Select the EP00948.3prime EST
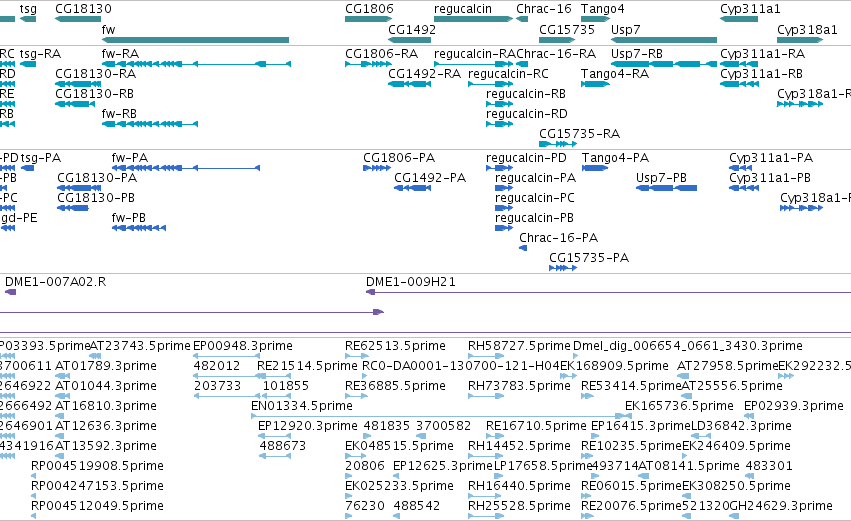The width and height of the screenshot is (851, 521). tap(227, 357)
